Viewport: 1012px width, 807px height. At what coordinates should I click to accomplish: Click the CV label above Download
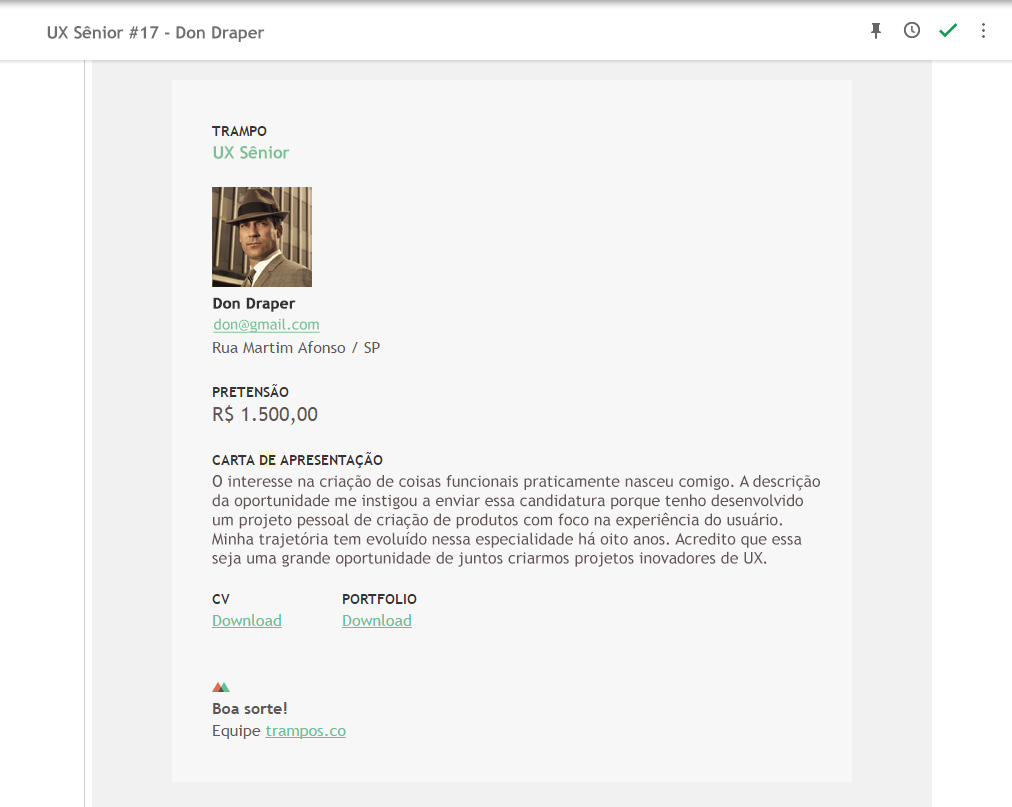220,599
